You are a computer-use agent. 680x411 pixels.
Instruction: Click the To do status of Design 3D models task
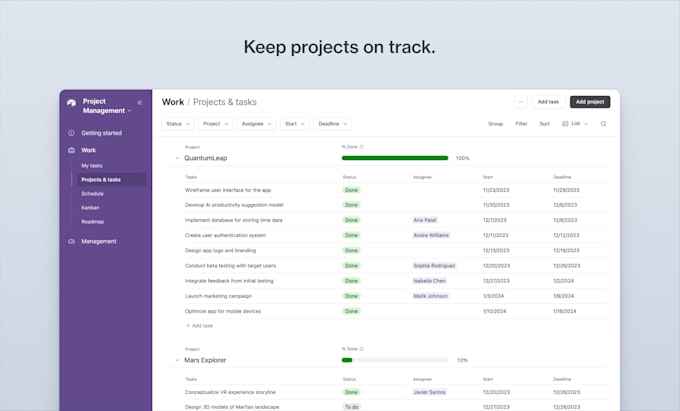pyautogui.click(x=352, y=407)
